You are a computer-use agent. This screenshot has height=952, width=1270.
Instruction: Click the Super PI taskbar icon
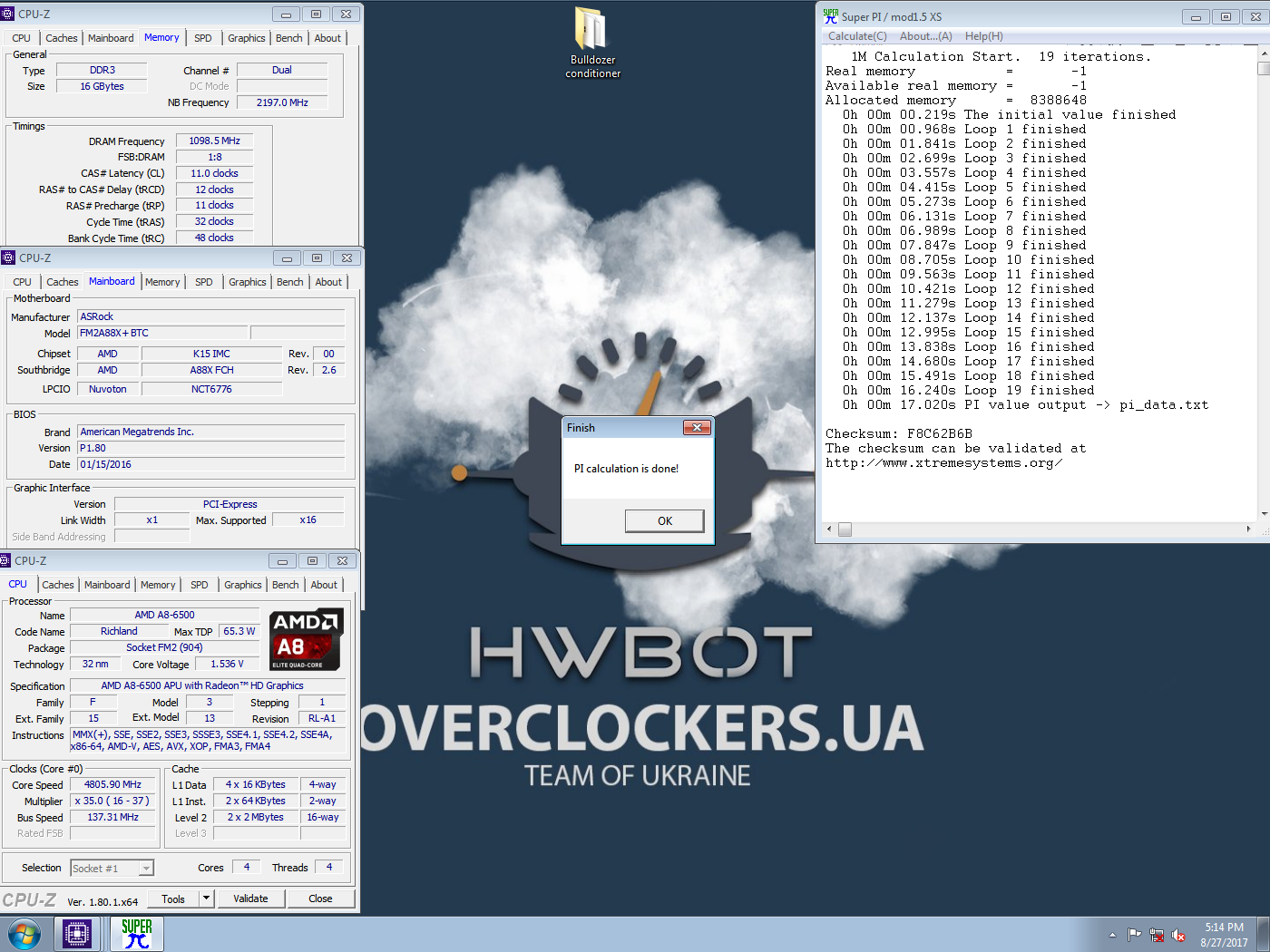tap(137, 934)
